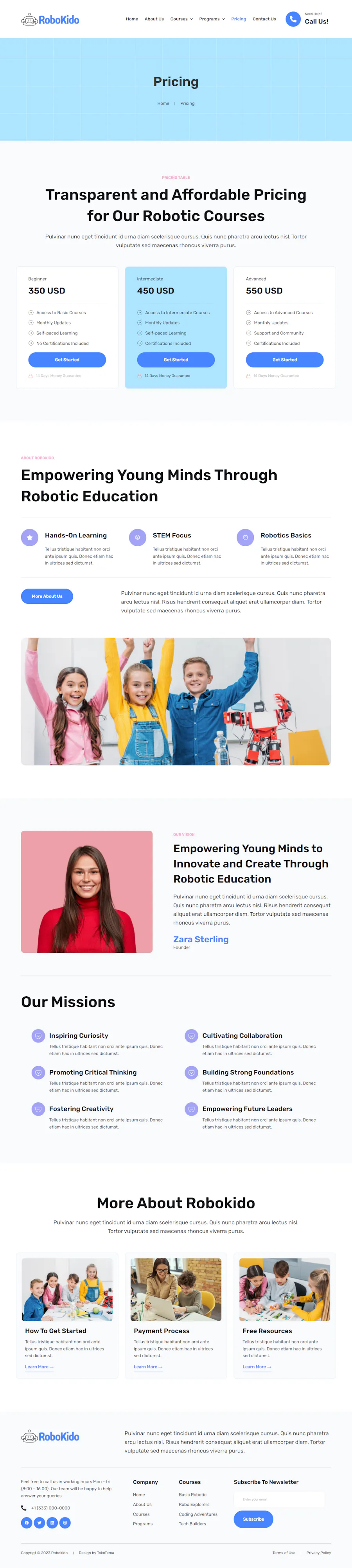Click the More About Us button
The image size is (352, 1568).
[47, 596]
